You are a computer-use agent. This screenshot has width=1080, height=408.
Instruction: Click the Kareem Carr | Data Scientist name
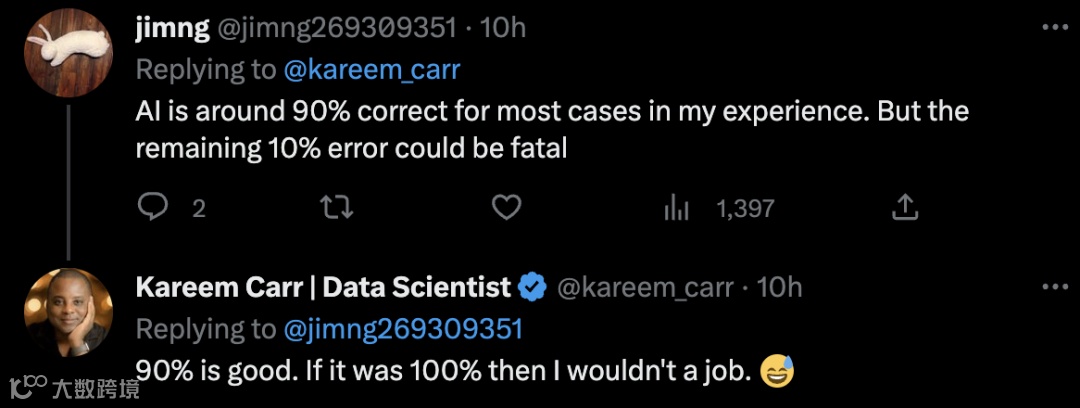(323, 288)
